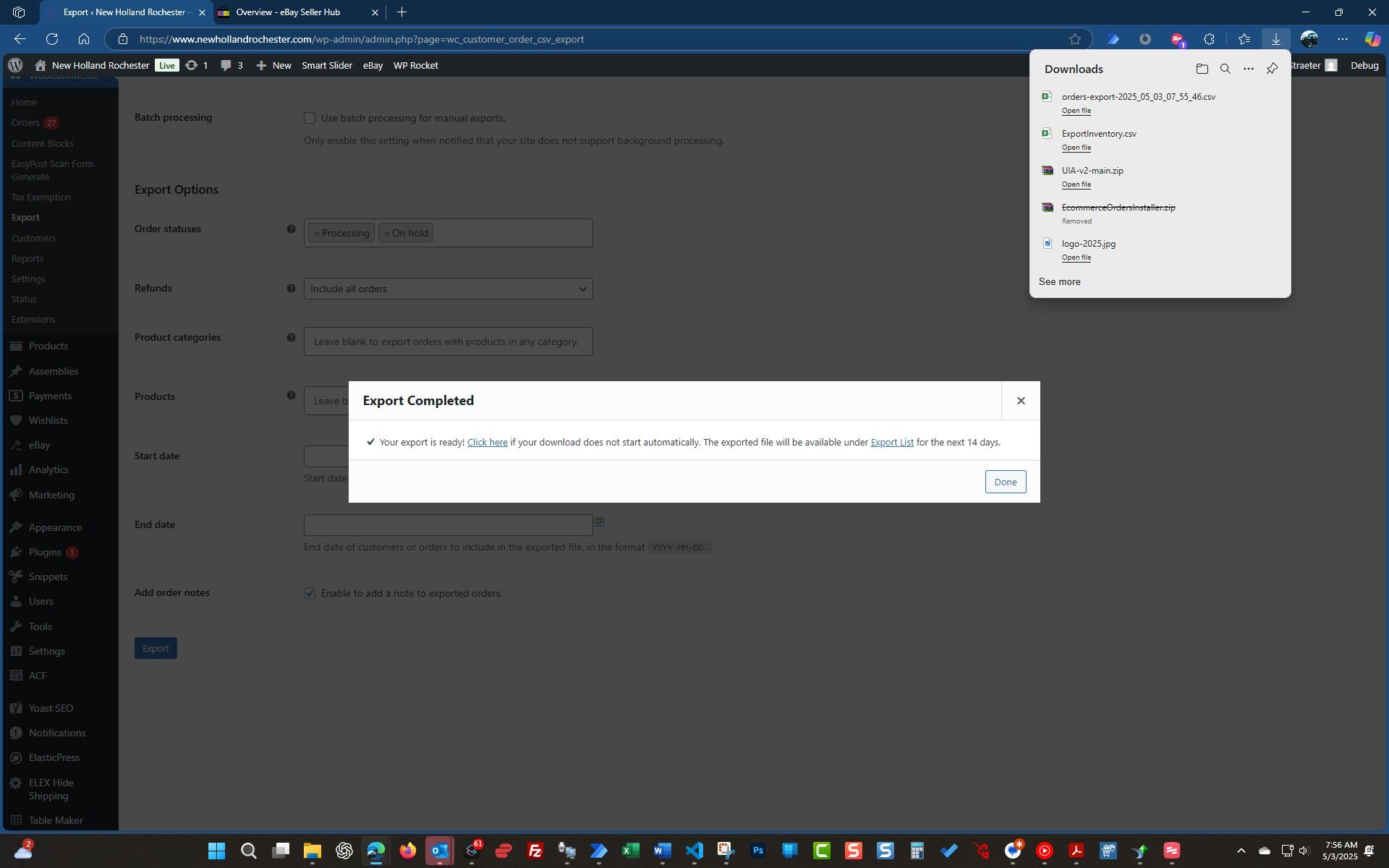Favorite this page with star icon

tap(1074, 39)
